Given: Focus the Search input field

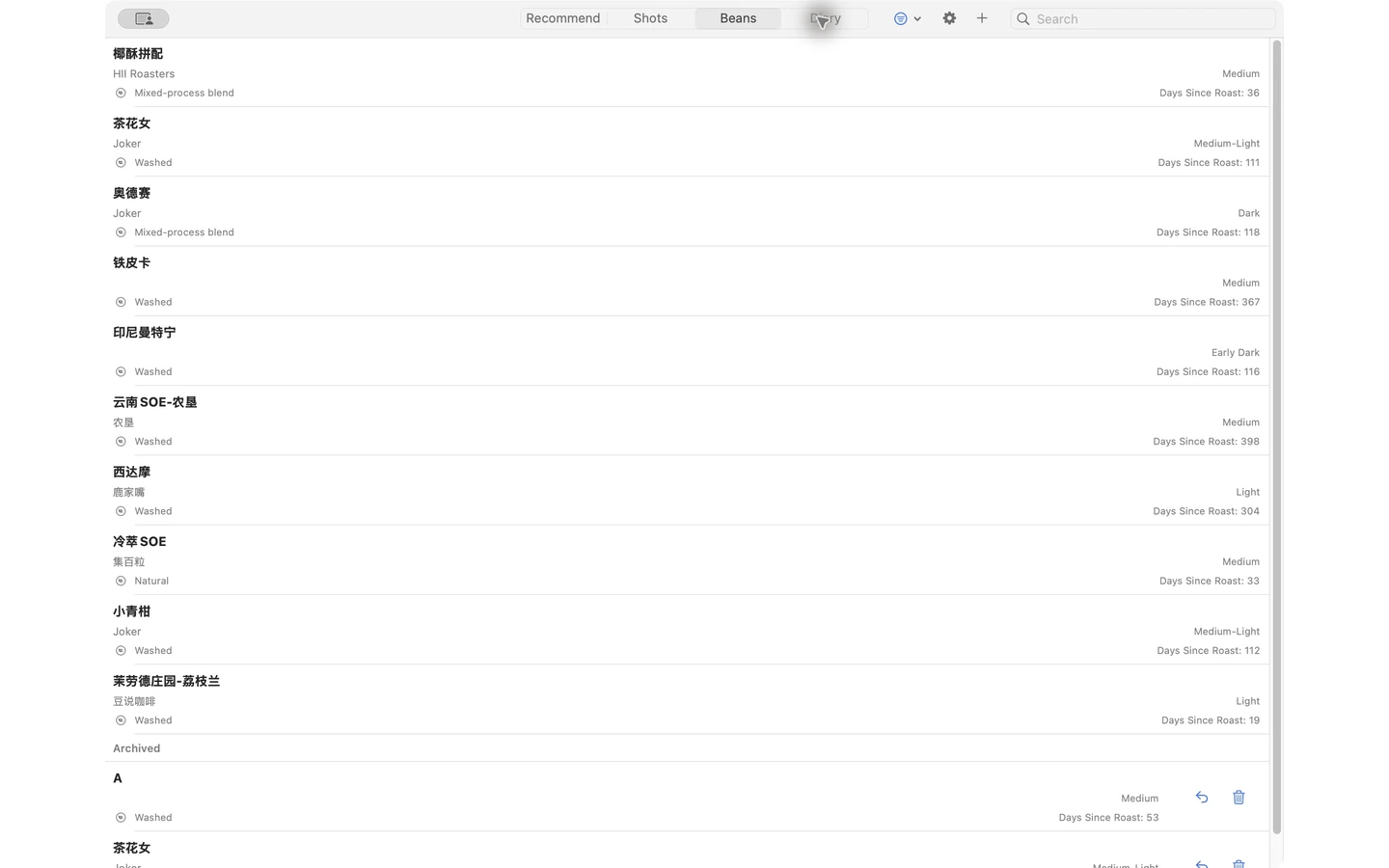Looking at the screenshot, I should point(1142,18).
